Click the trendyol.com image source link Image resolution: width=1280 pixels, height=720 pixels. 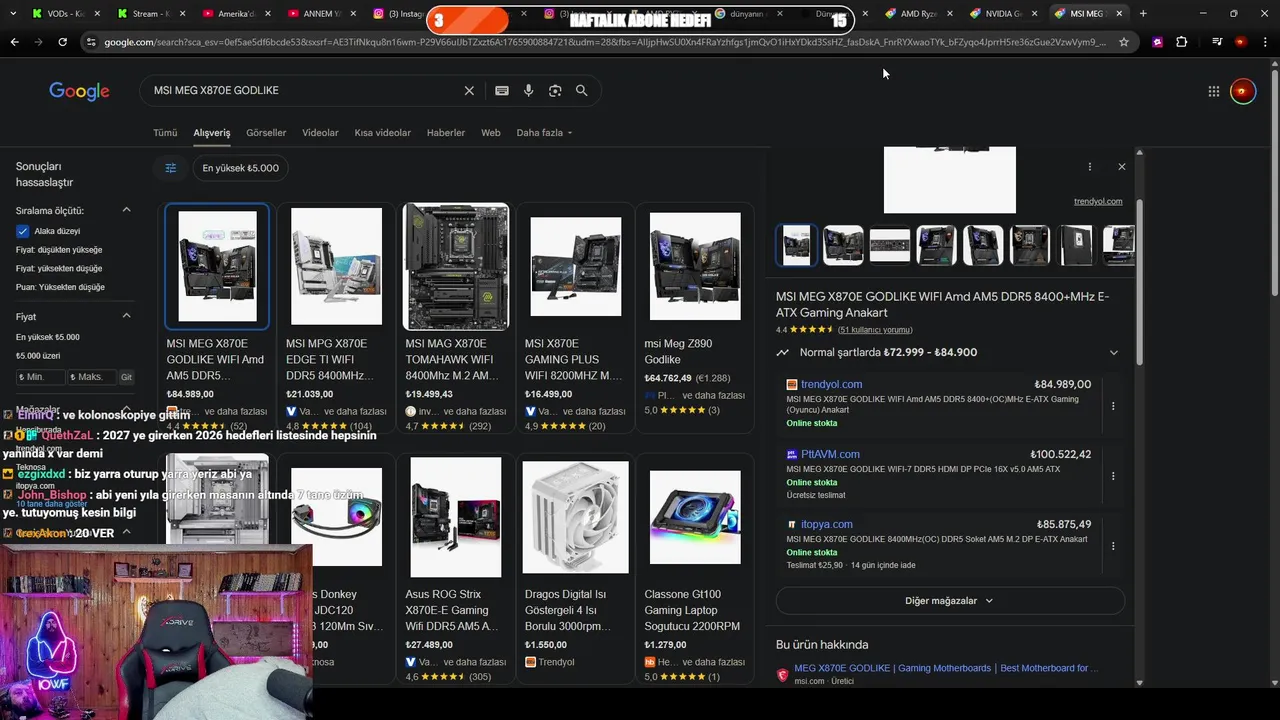[1098, 201]
